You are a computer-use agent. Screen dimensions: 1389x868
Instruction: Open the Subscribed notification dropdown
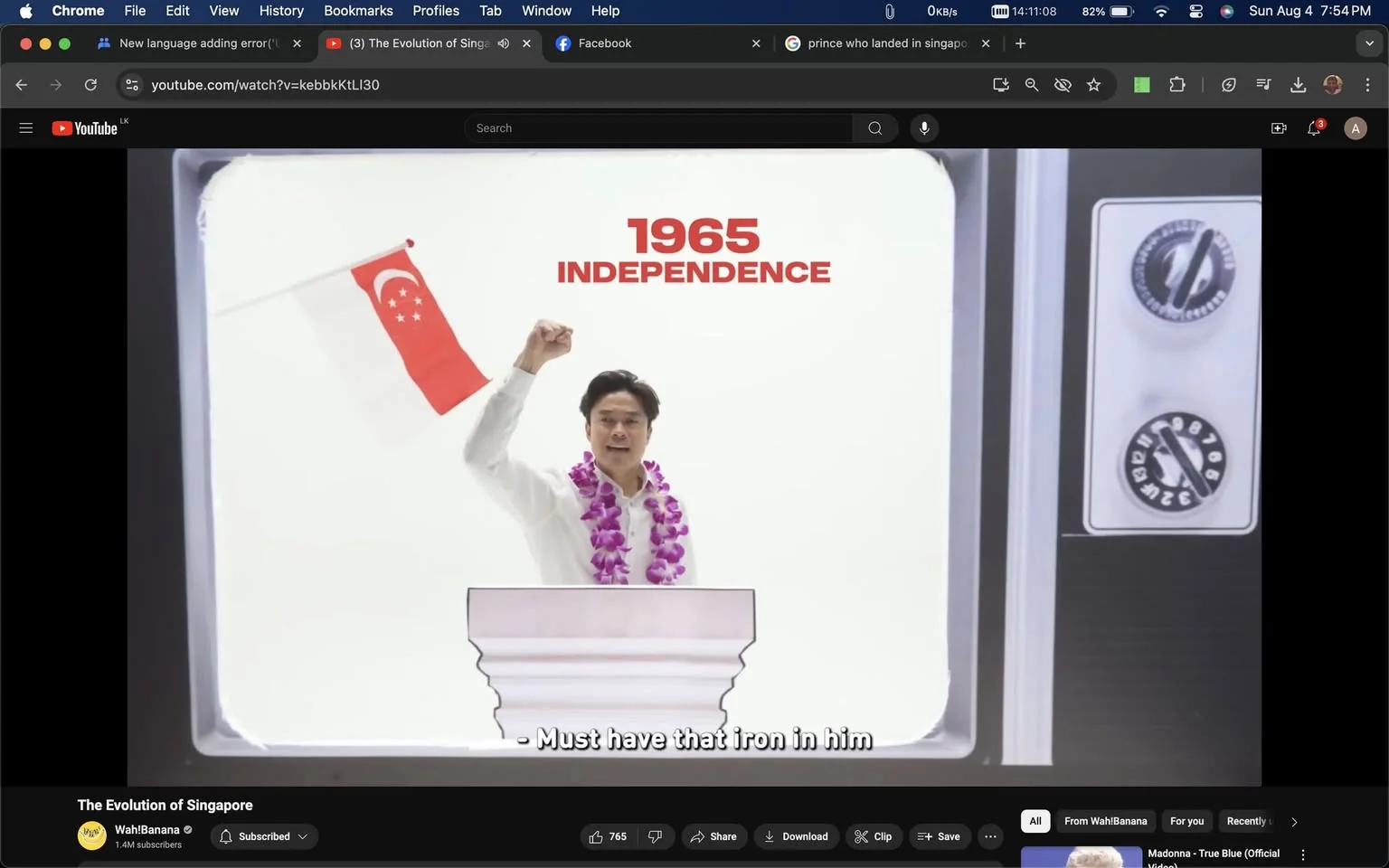[264, 836]
